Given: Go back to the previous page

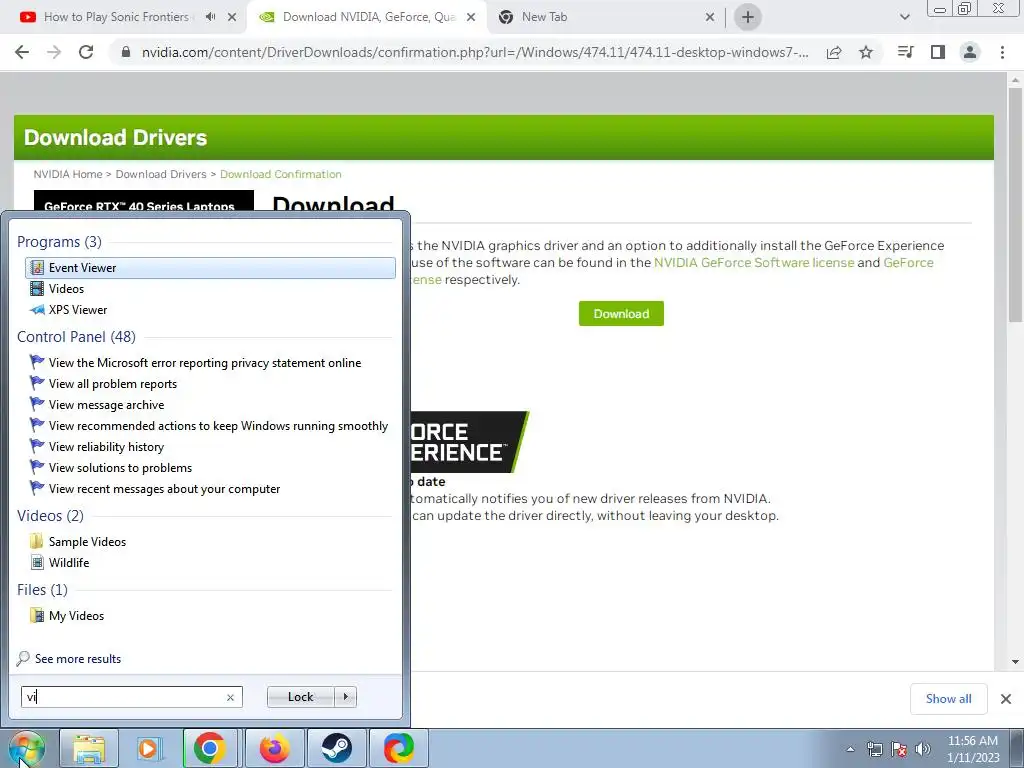Looking at the screenshot, I should pos(22,52).
